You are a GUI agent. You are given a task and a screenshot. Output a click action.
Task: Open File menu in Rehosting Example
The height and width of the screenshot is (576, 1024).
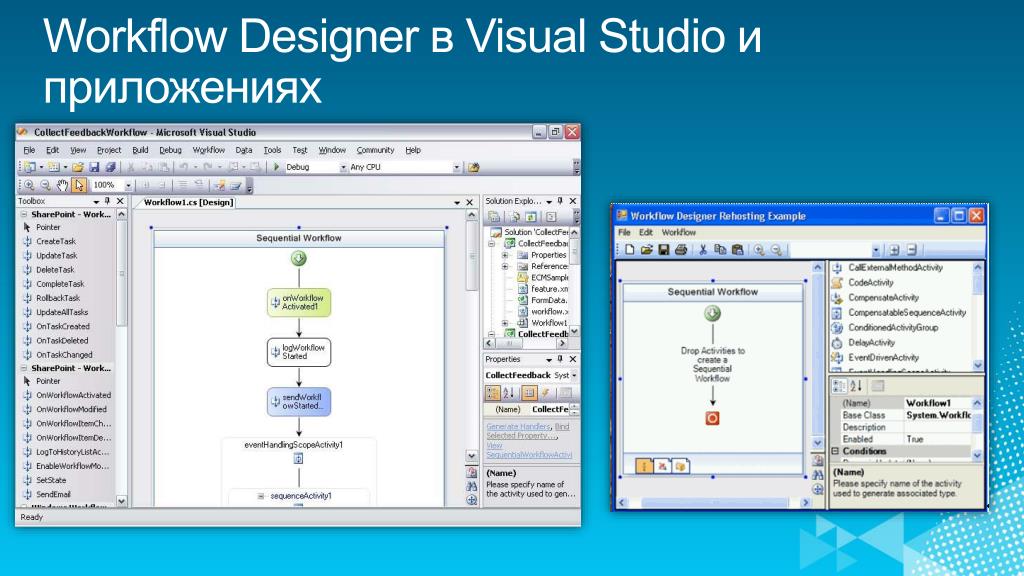tap(624, 232)
